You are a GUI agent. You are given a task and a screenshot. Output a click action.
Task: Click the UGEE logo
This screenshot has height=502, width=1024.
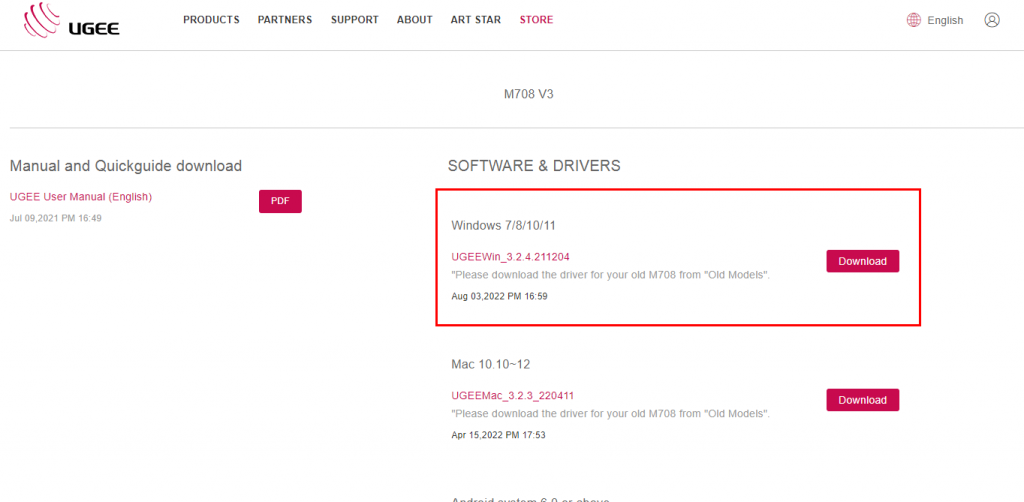tap(71, 20)
